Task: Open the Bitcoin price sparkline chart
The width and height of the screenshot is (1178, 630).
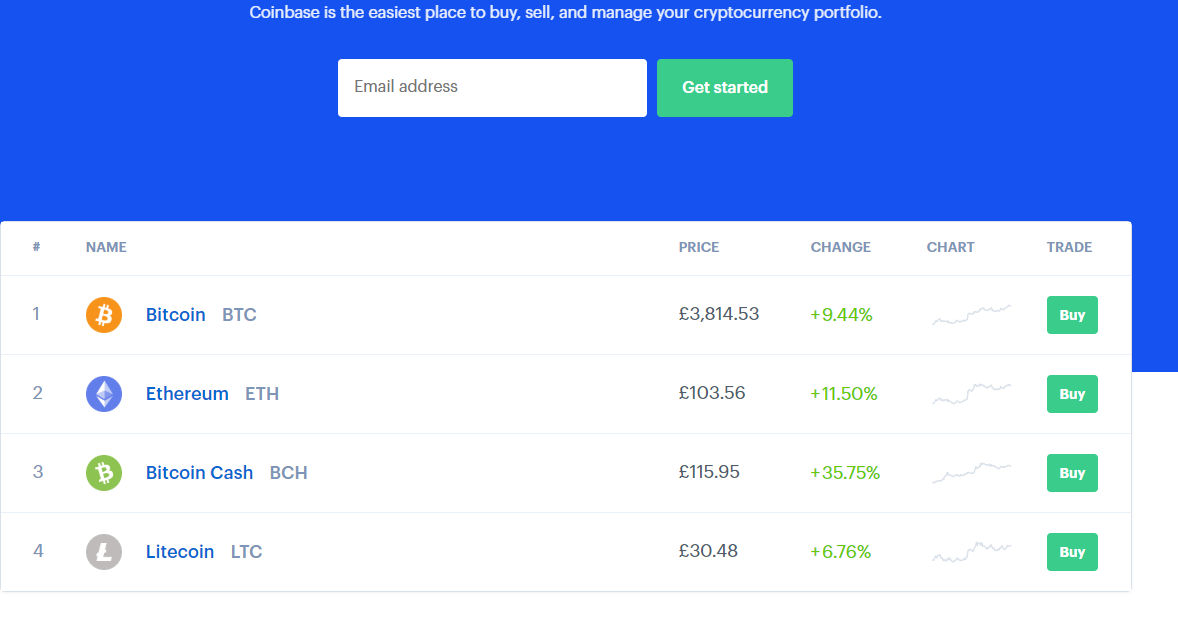Action: pos(971,315)
